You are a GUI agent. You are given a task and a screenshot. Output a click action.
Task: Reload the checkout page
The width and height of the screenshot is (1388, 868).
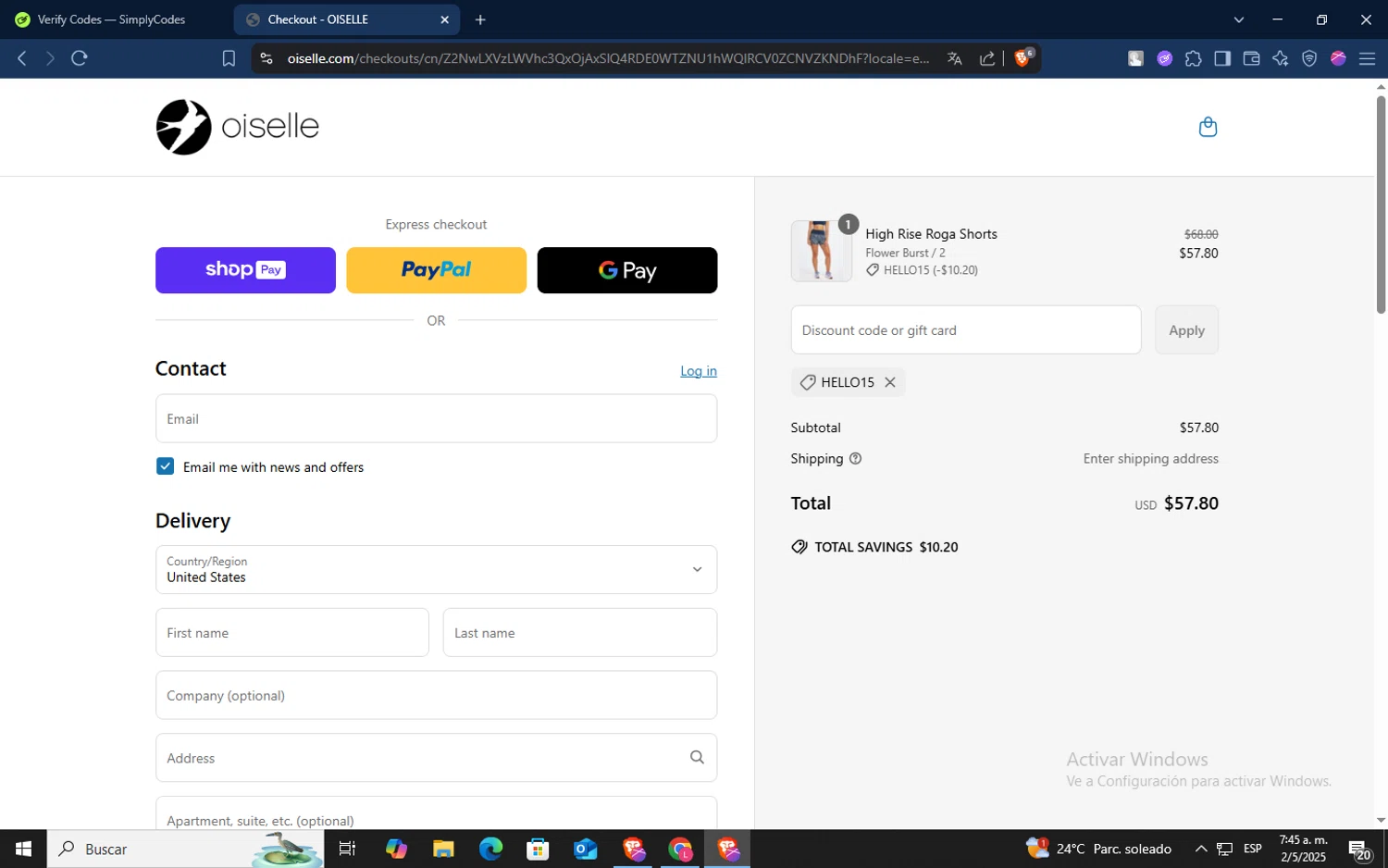pyautogui.click(x=80, y=58)
